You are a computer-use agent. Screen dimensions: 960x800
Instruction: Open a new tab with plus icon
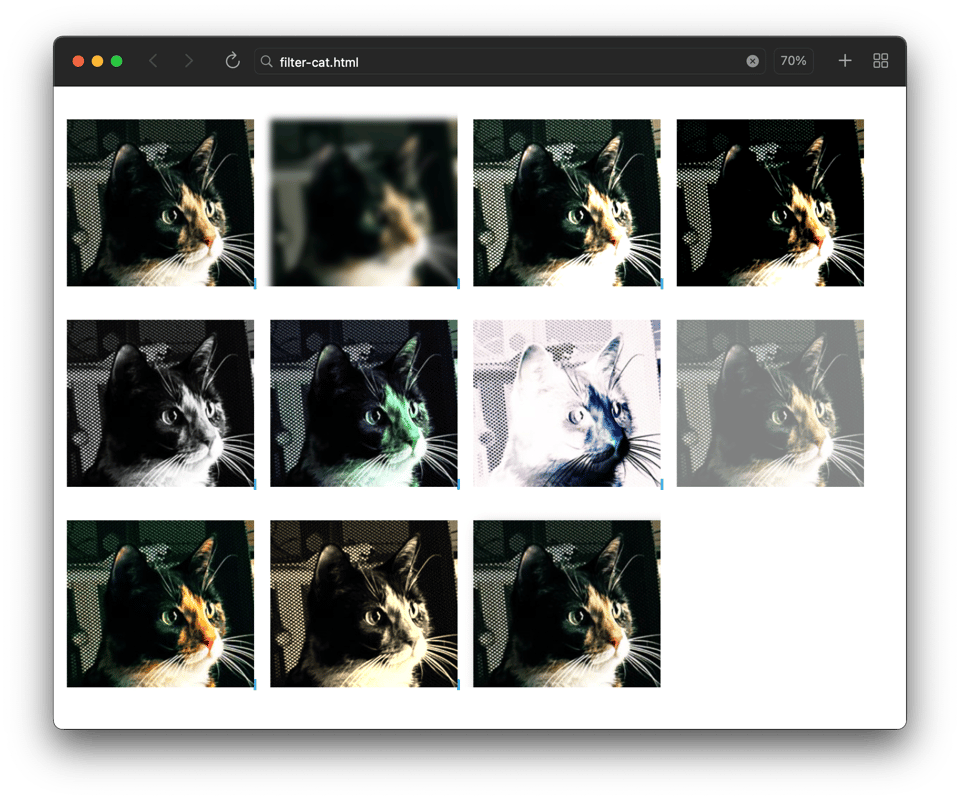tap(845, 61)
